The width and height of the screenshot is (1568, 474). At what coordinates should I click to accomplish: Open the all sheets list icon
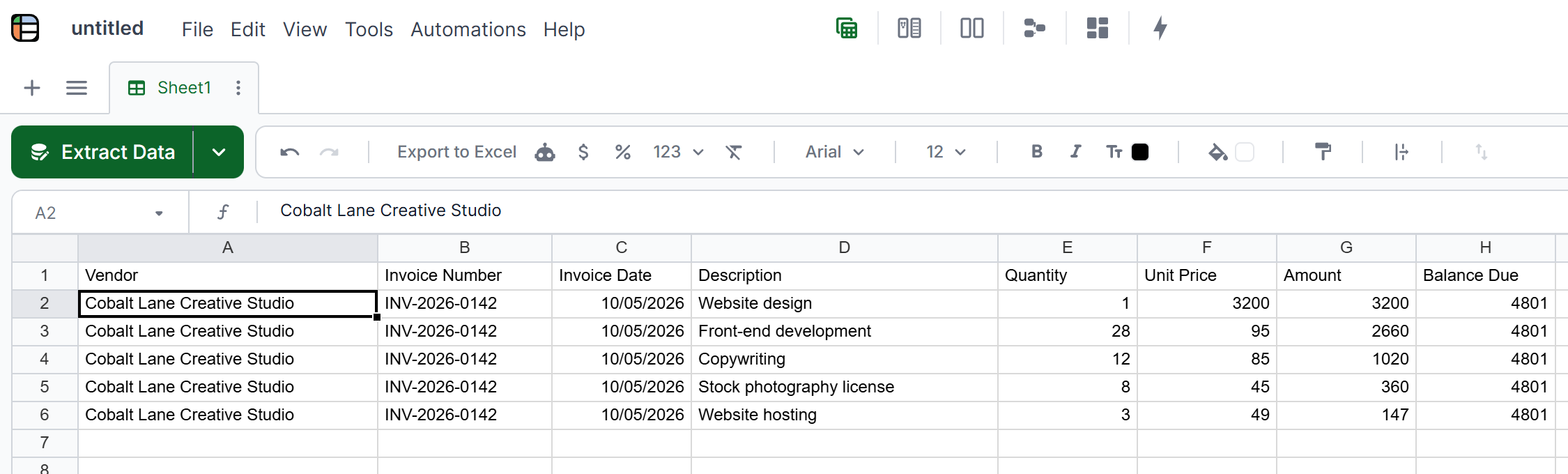pos(77,88)
